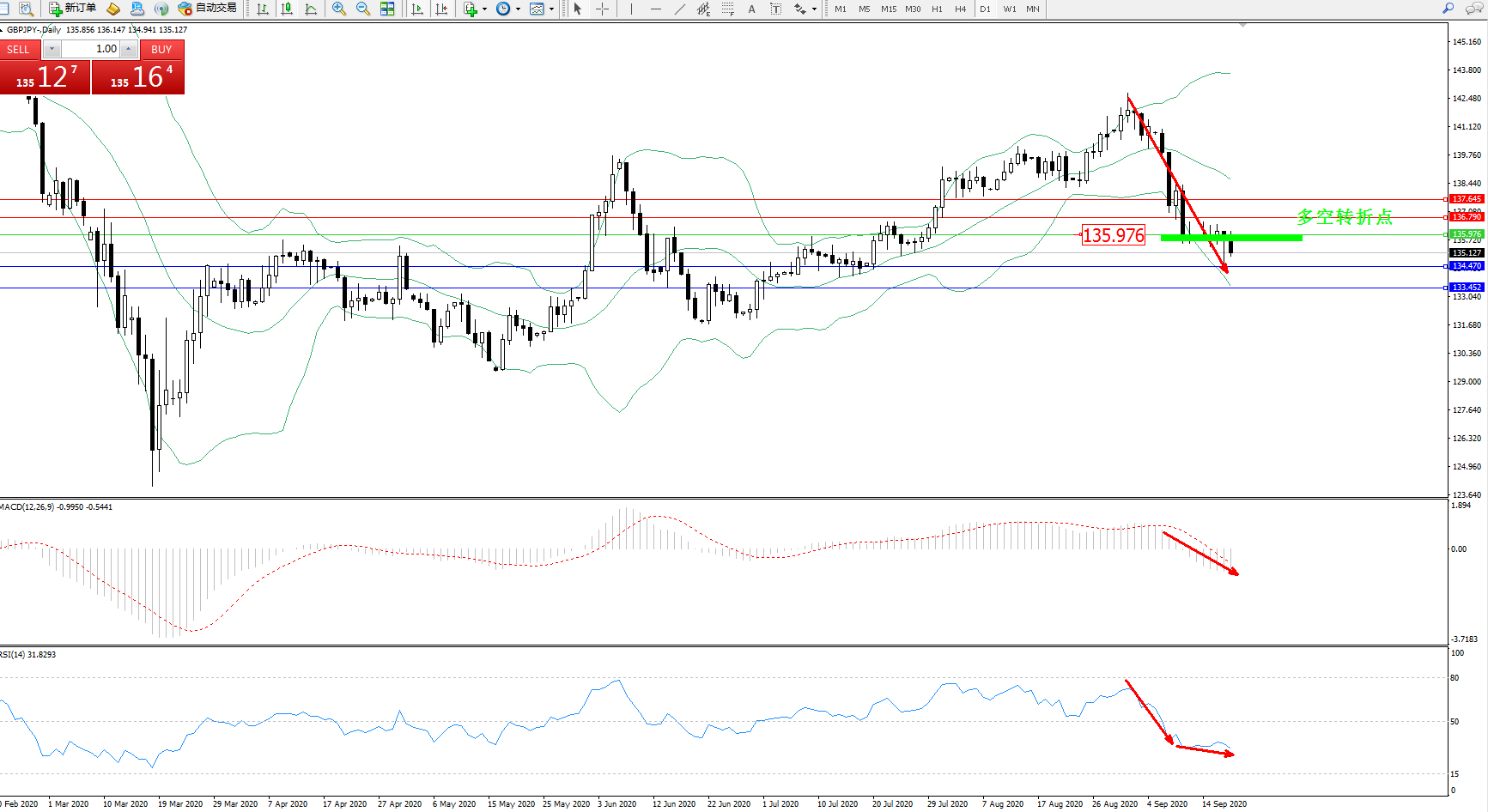The height and width of the screenshot is (812, 1488).
Task: Switch chart to candlestick display
Action: point(287,9)
